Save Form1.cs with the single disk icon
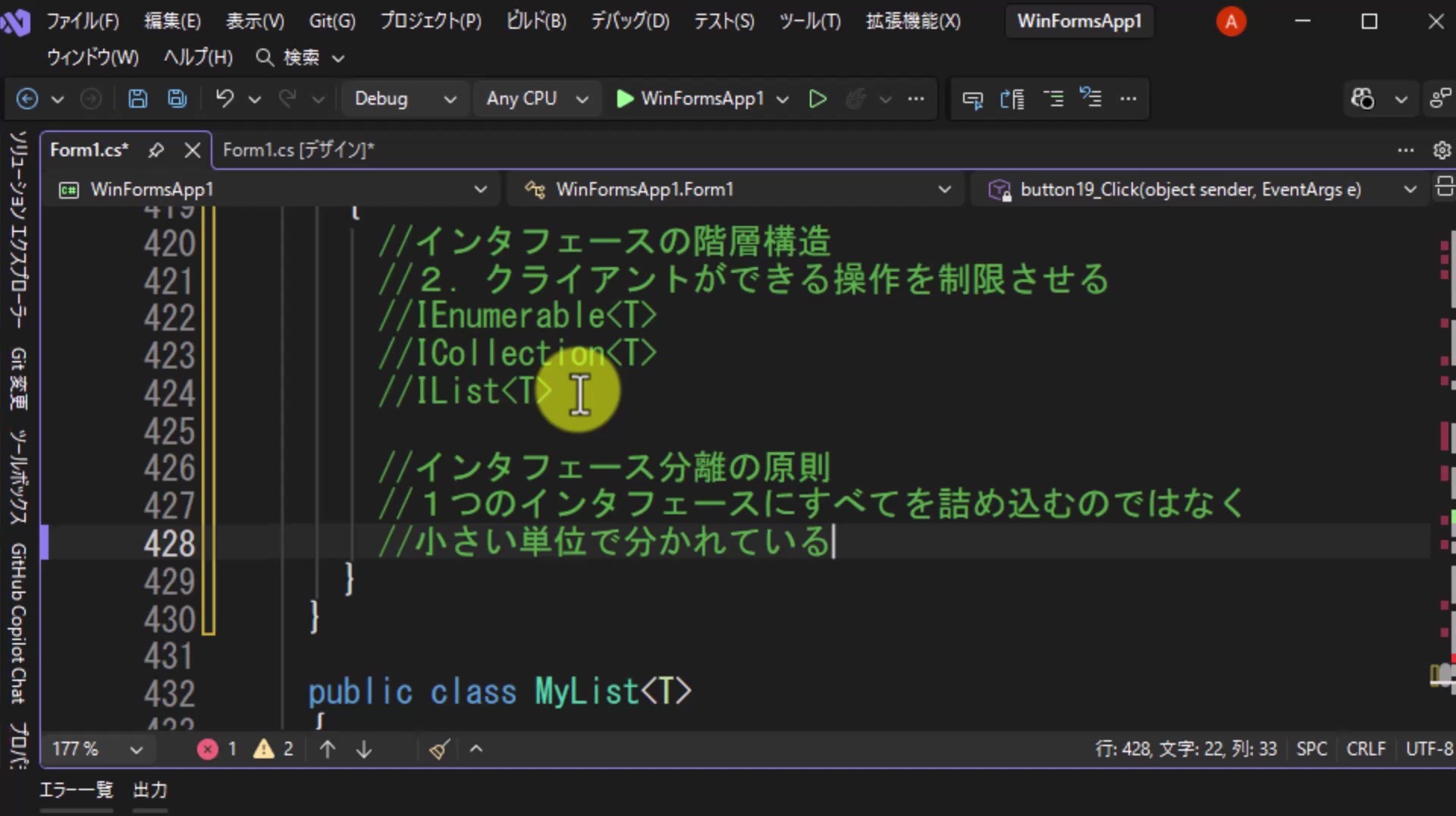1456x816 pixels. point(137,99)
